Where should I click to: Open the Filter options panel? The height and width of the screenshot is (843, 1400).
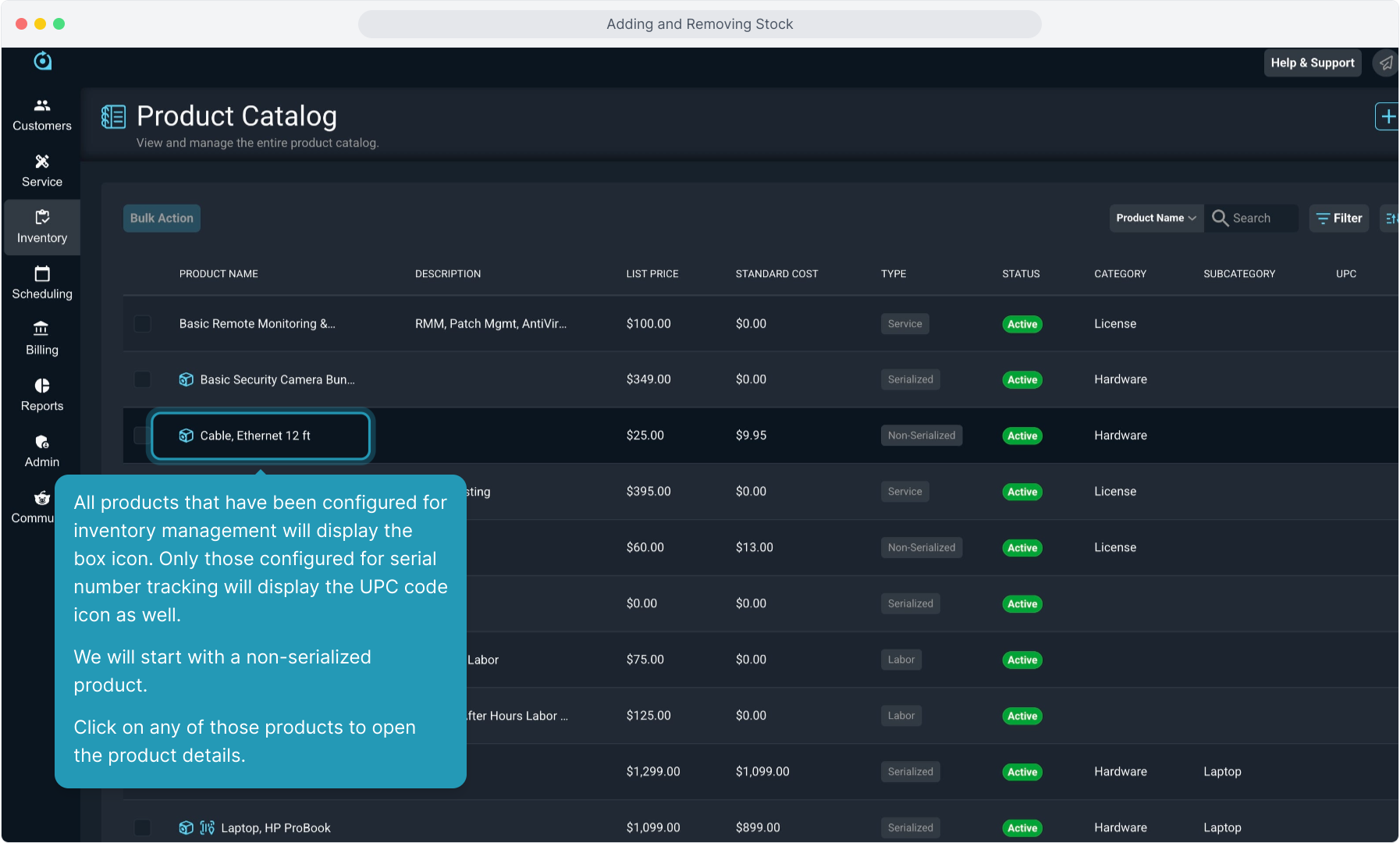click(1339, 219)
